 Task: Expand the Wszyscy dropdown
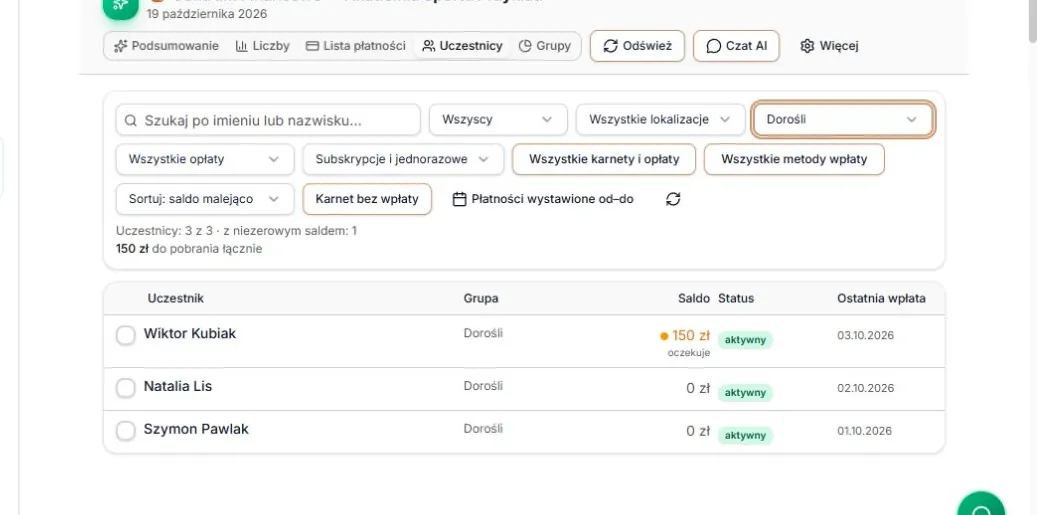click(x=498, y=120)
